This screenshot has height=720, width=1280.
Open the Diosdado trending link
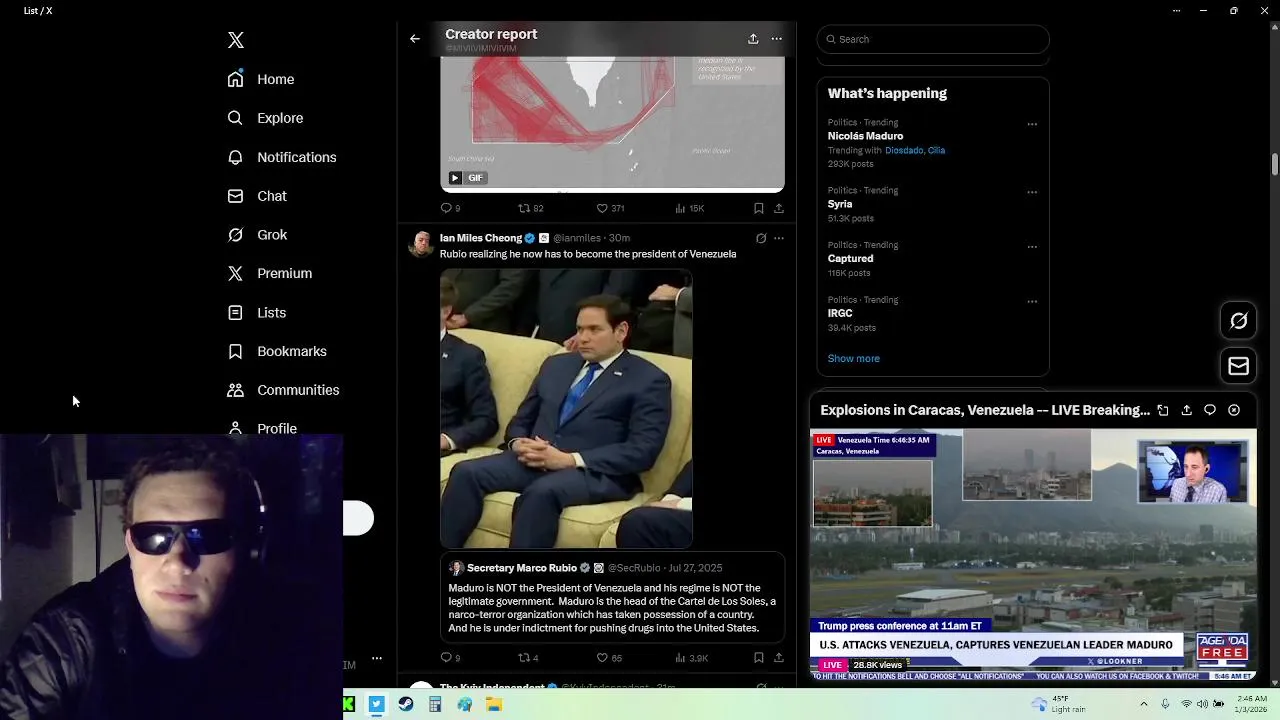click(903, 150)
